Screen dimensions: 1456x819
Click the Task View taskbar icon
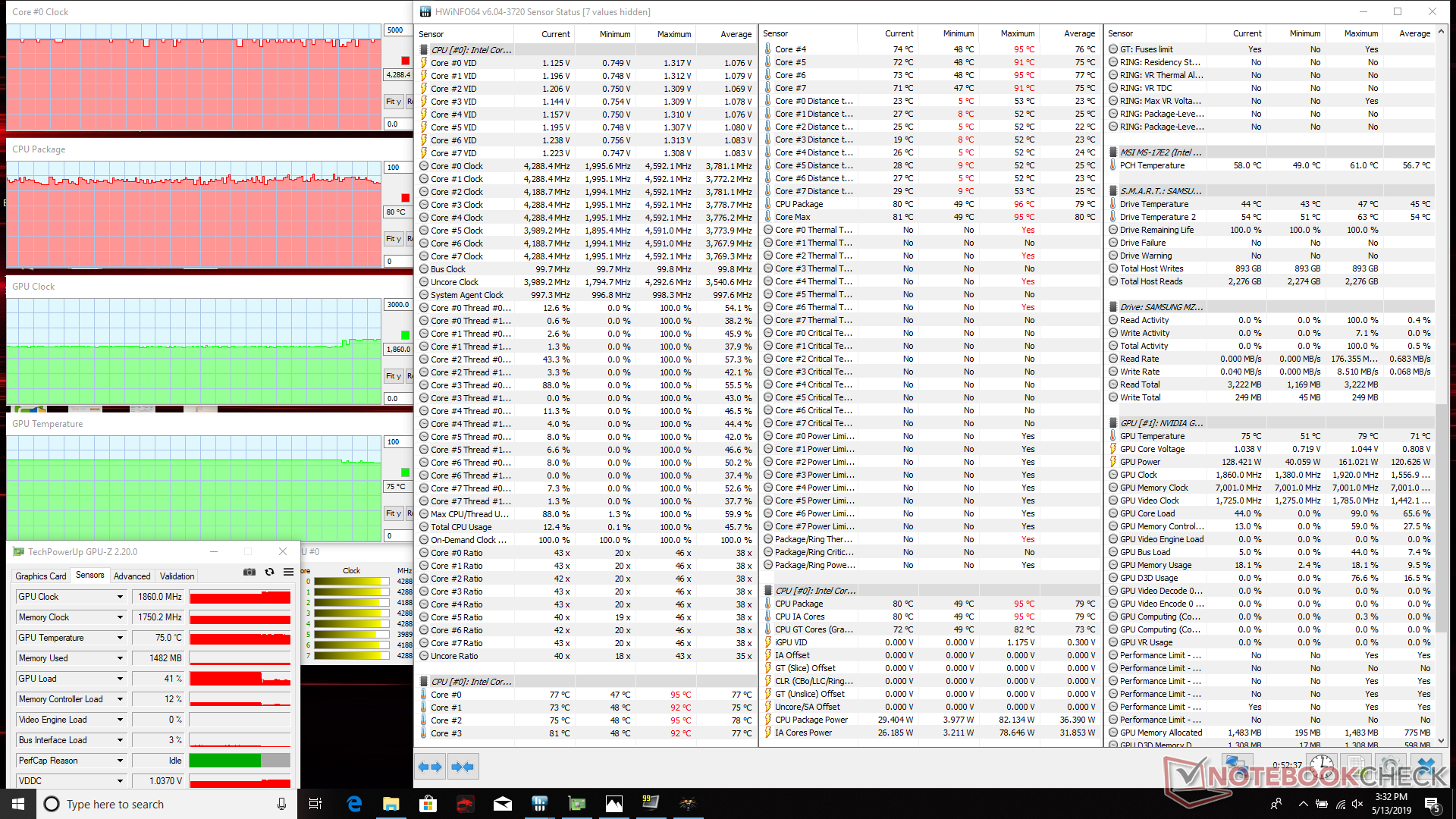316,804
